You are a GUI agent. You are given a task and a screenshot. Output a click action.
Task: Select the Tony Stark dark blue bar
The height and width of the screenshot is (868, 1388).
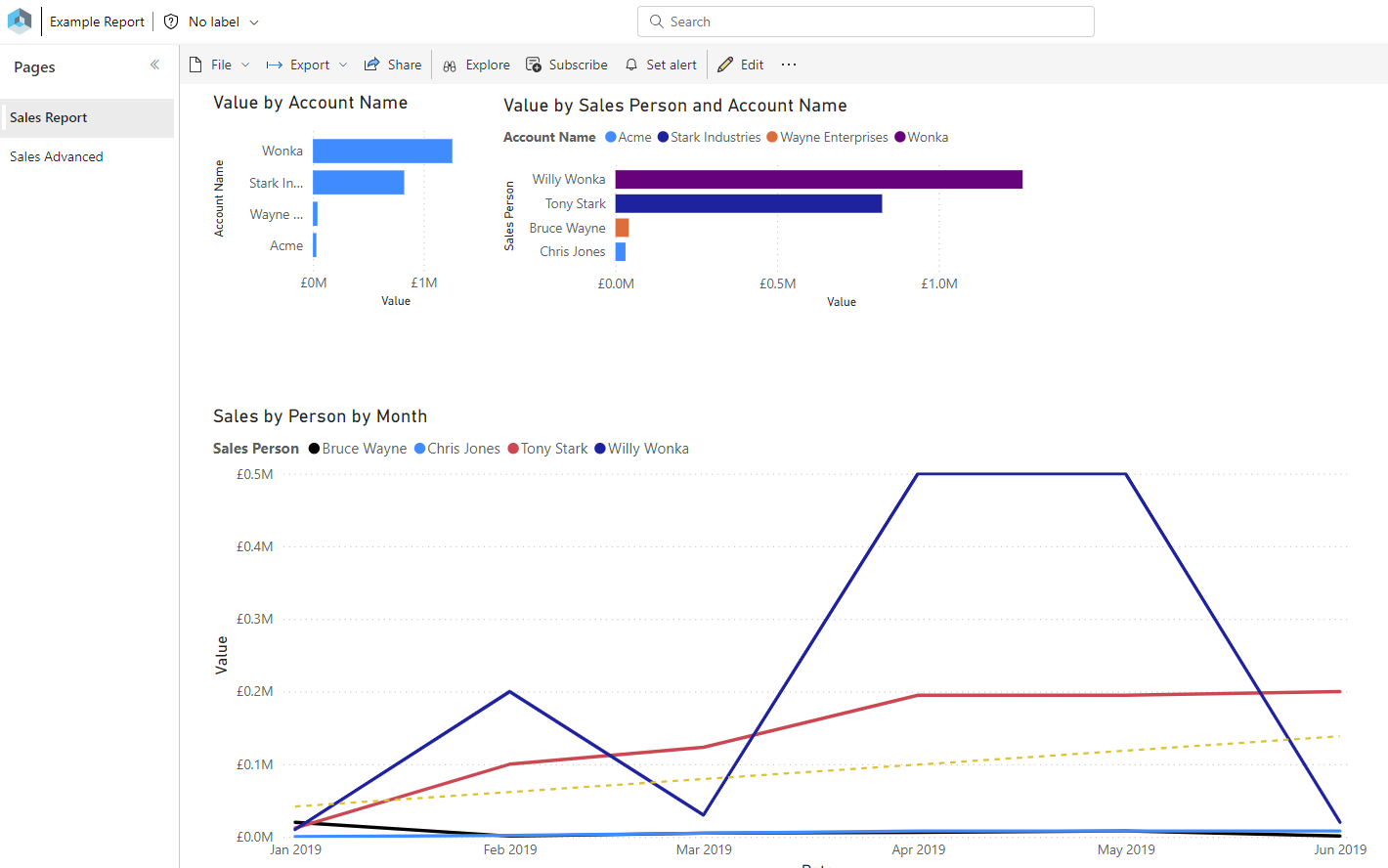coord(749,203)
